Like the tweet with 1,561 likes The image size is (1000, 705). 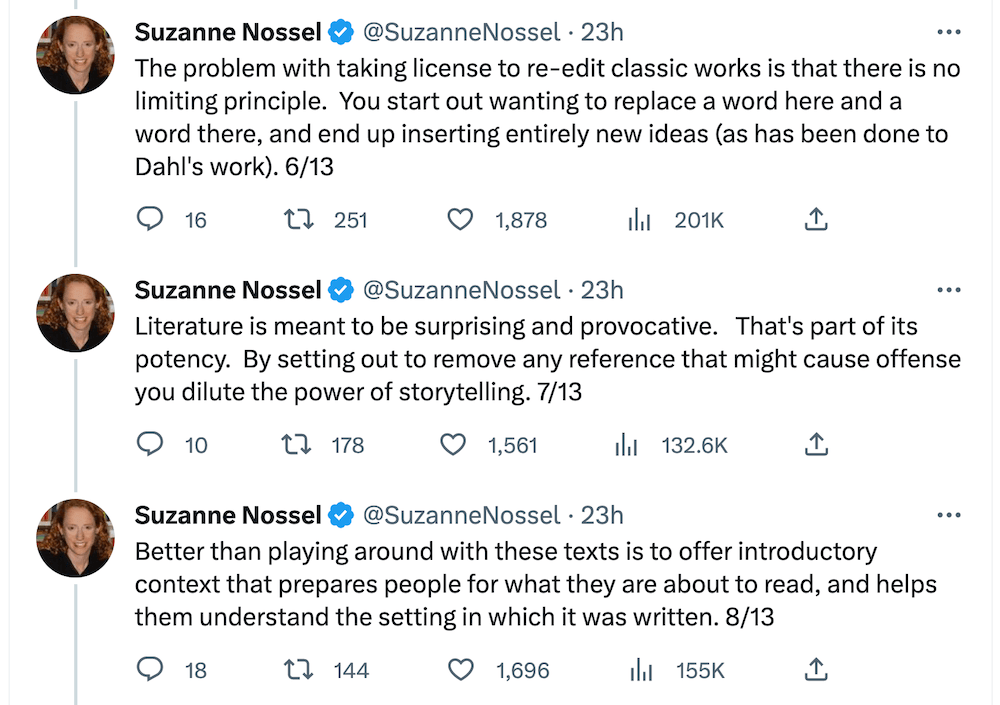click(453, 444)
